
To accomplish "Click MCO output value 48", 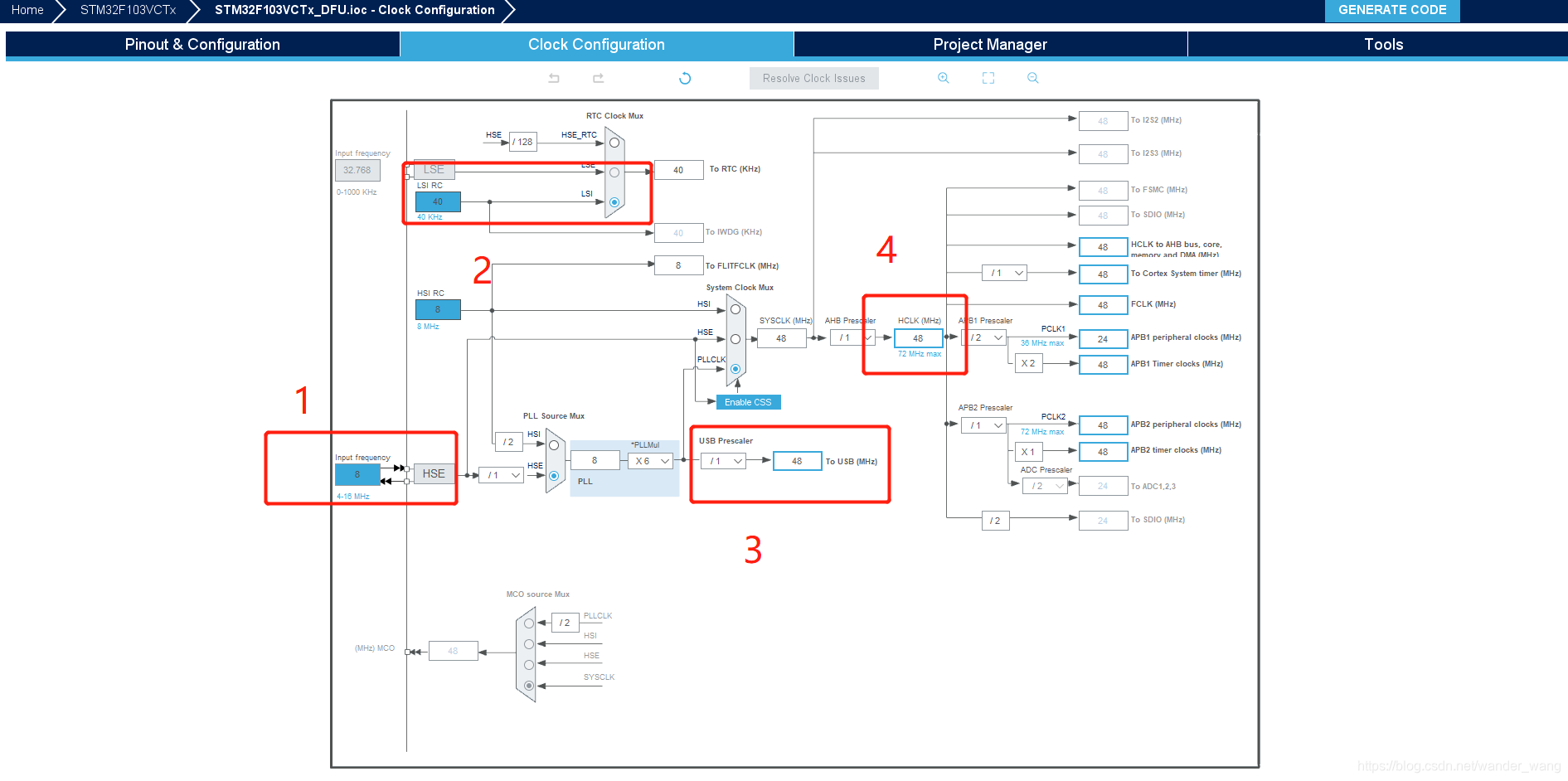I will point(453,651).
